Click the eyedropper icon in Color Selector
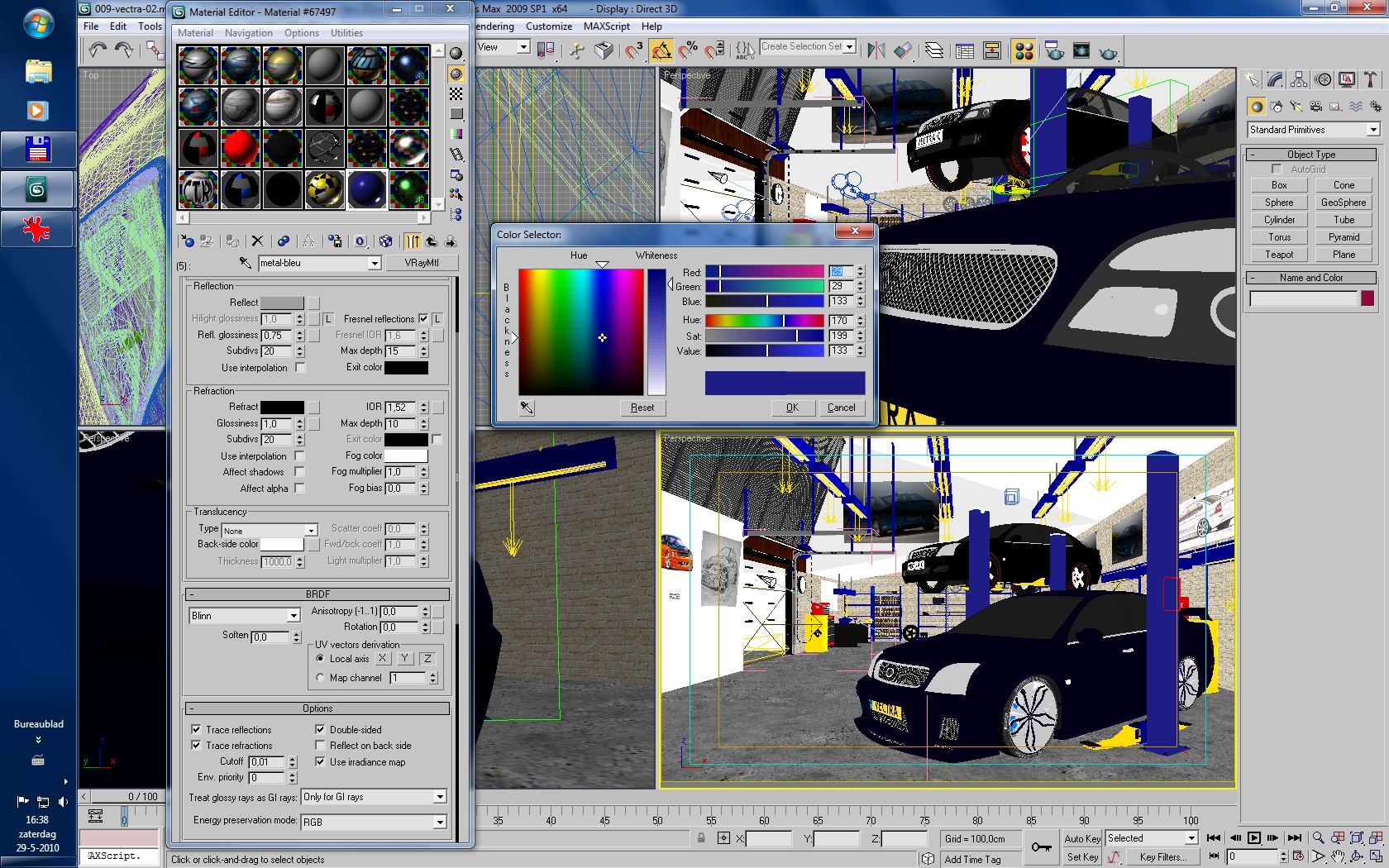 click(x=527, y=408)
